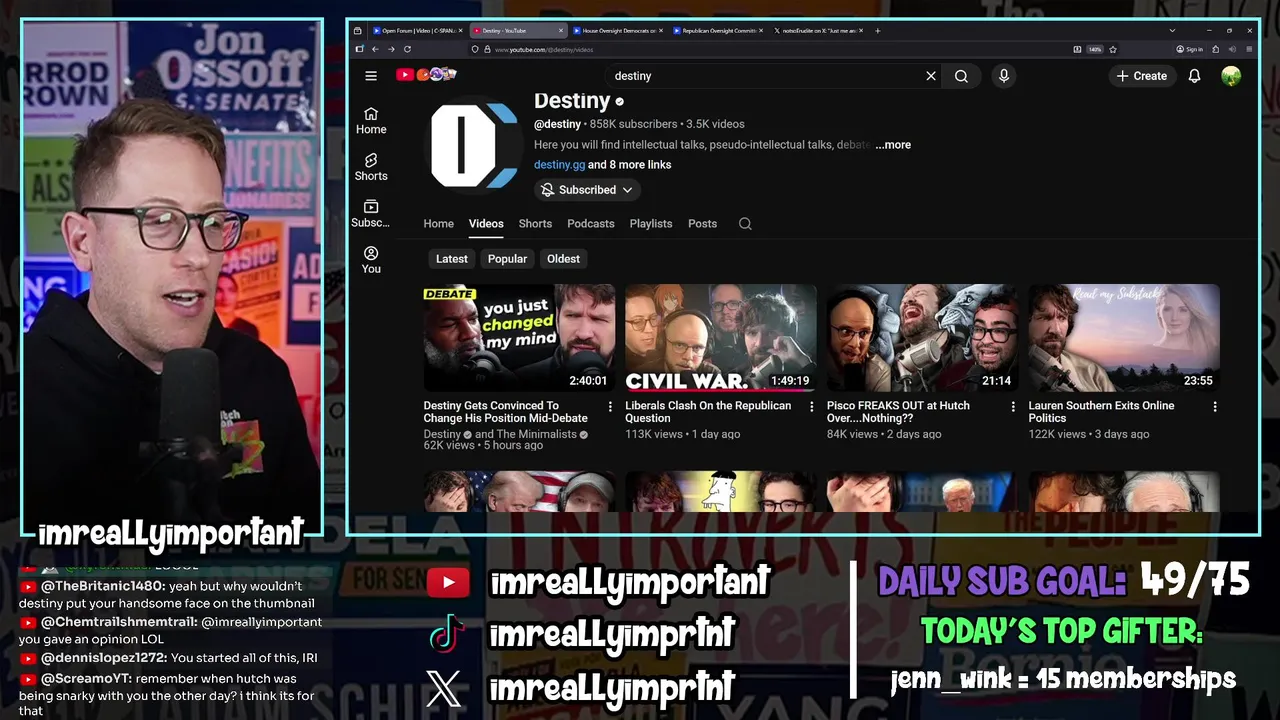Screen dimensions: 1280x720
Task: Open the list all tabs dropdown
Action: 1172,31
